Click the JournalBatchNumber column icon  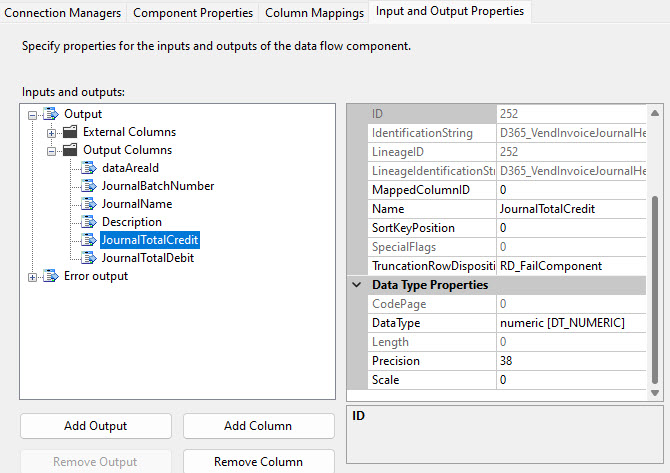[88, 186]
